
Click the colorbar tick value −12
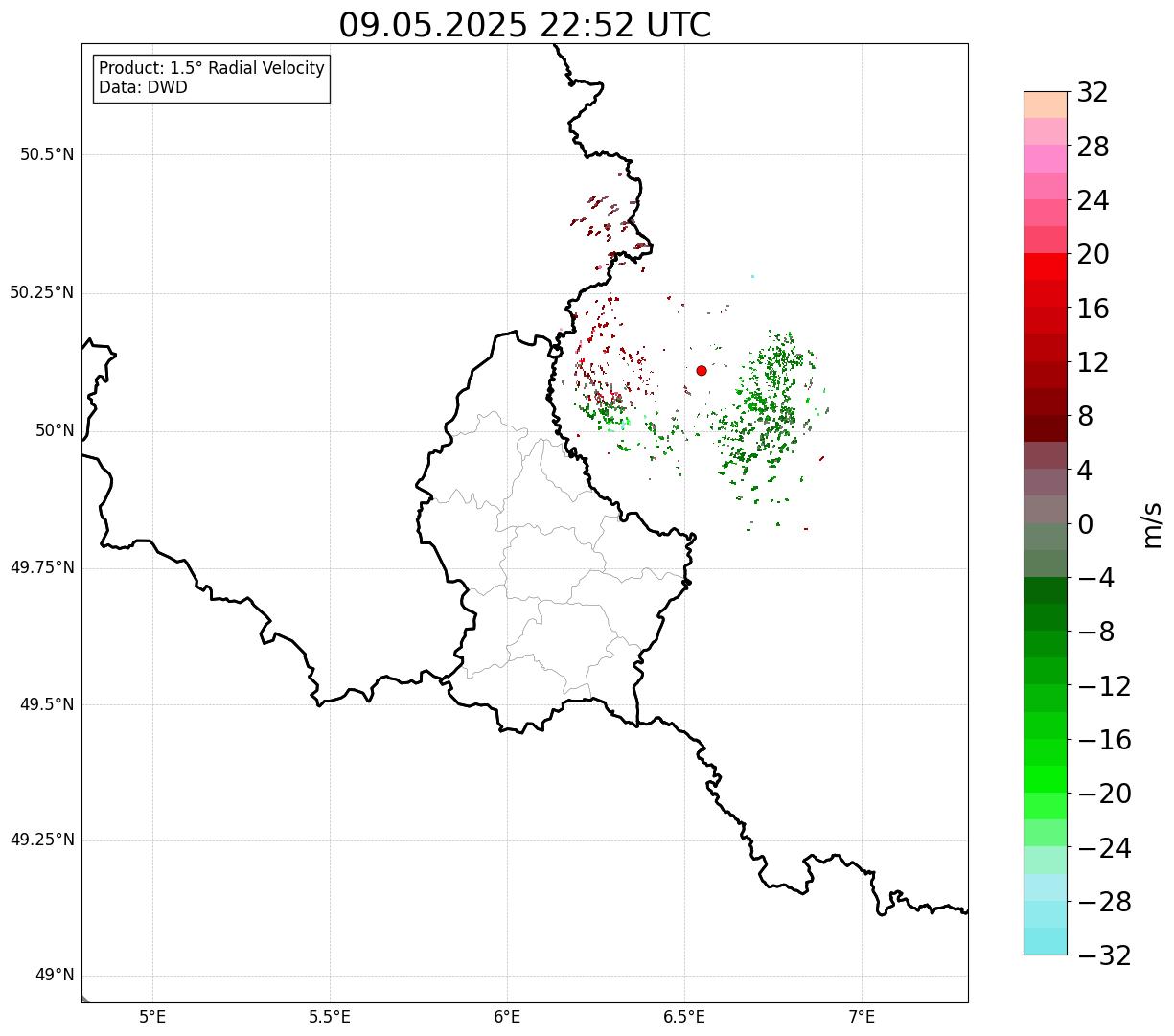1104,686
